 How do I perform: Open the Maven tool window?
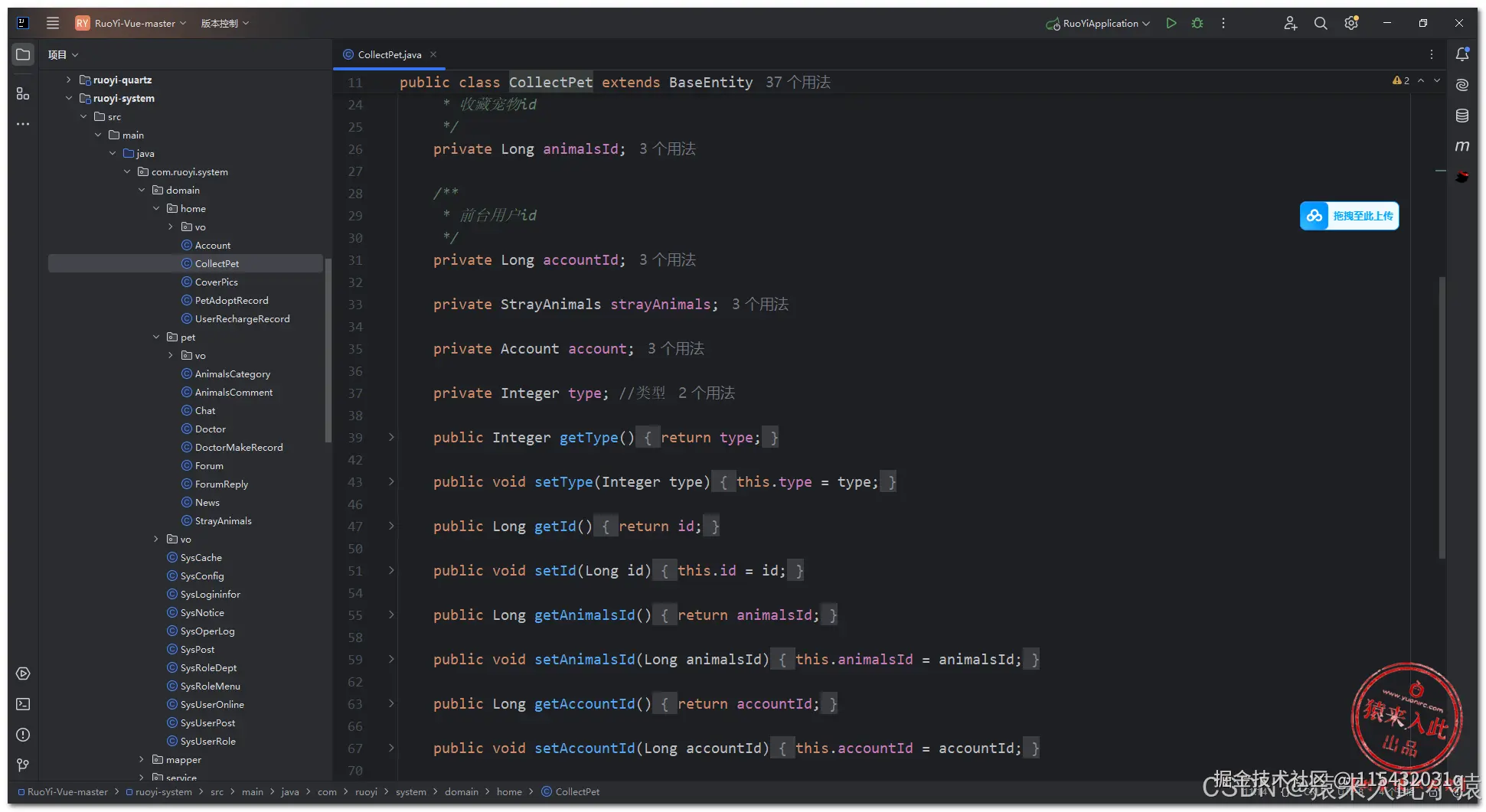pos(1462,146)
